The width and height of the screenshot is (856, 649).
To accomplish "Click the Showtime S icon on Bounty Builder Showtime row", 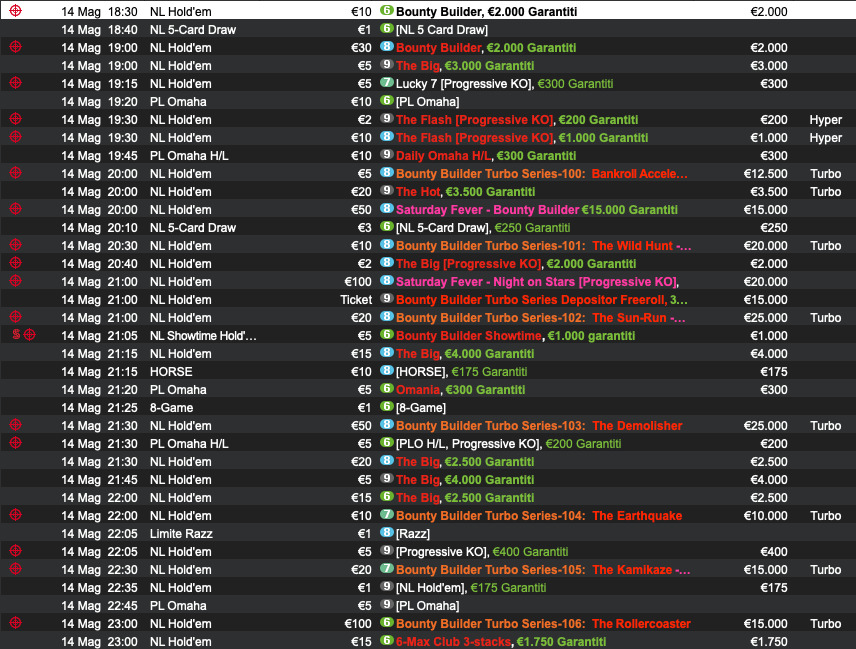I will (16, 335).
